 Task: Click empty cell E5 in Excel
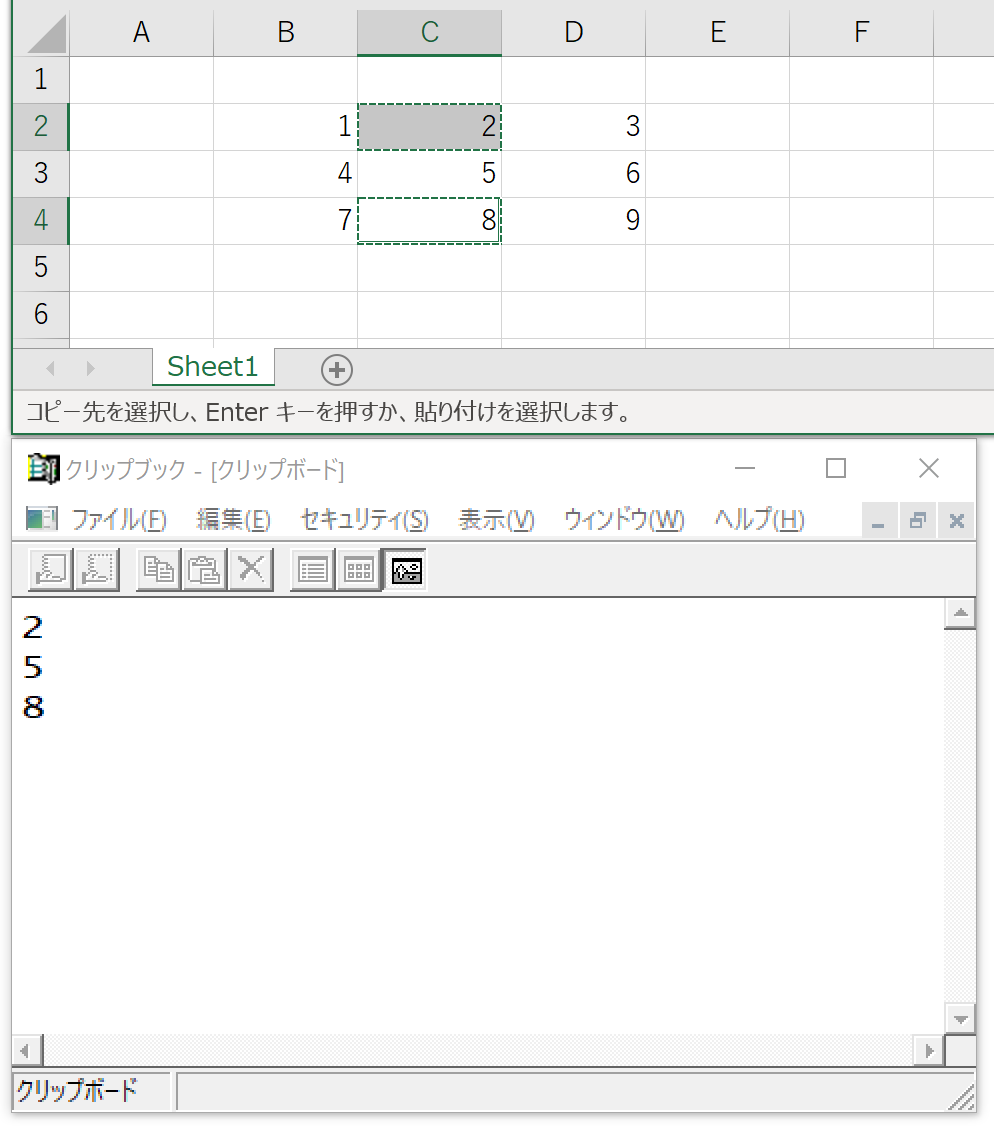pos(718,267)
